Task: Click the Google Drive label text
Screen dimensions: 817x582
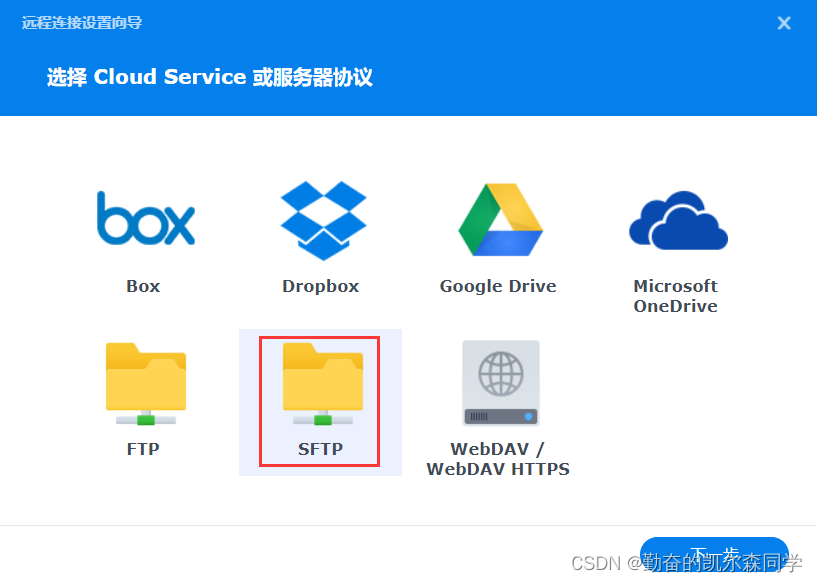Action: (498, 285)
